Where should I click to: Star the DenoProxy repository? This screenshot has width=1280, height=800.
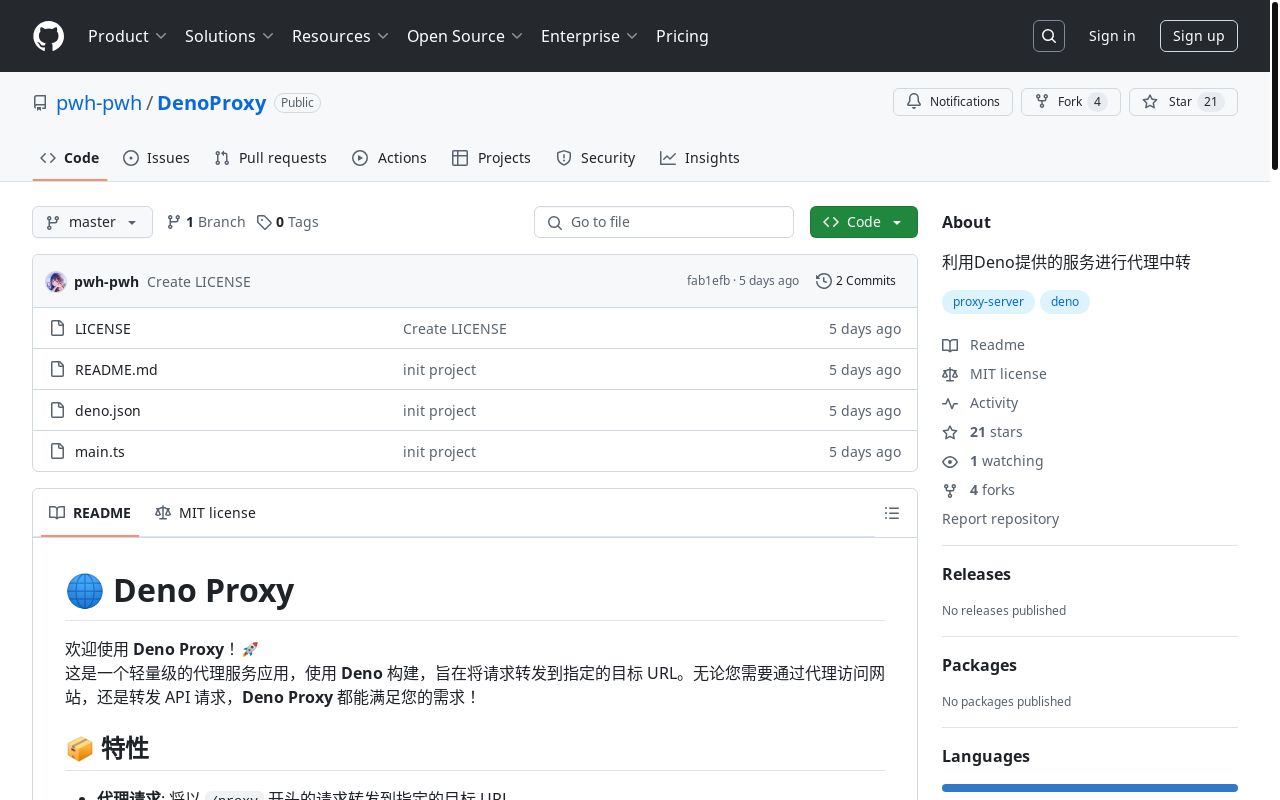click(x=1182, y=102)
